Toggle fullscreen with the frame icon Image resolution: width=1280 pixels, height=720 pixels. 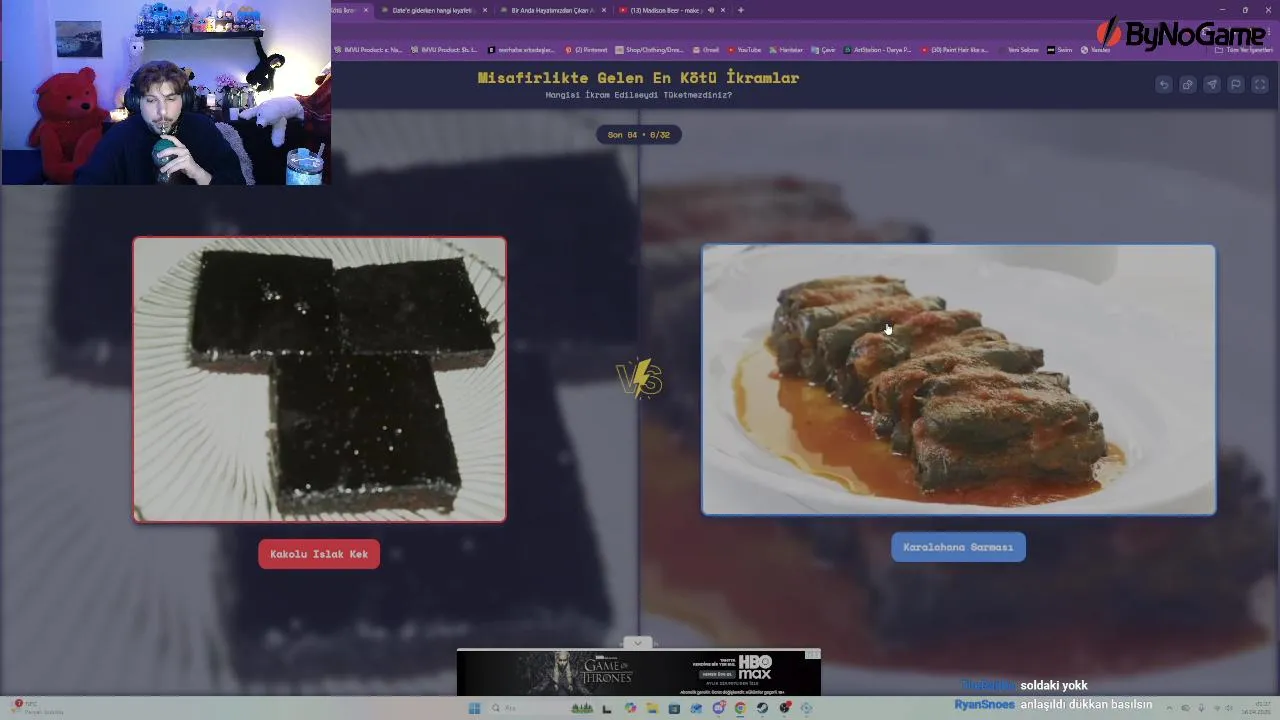[x=1260, y=85]
